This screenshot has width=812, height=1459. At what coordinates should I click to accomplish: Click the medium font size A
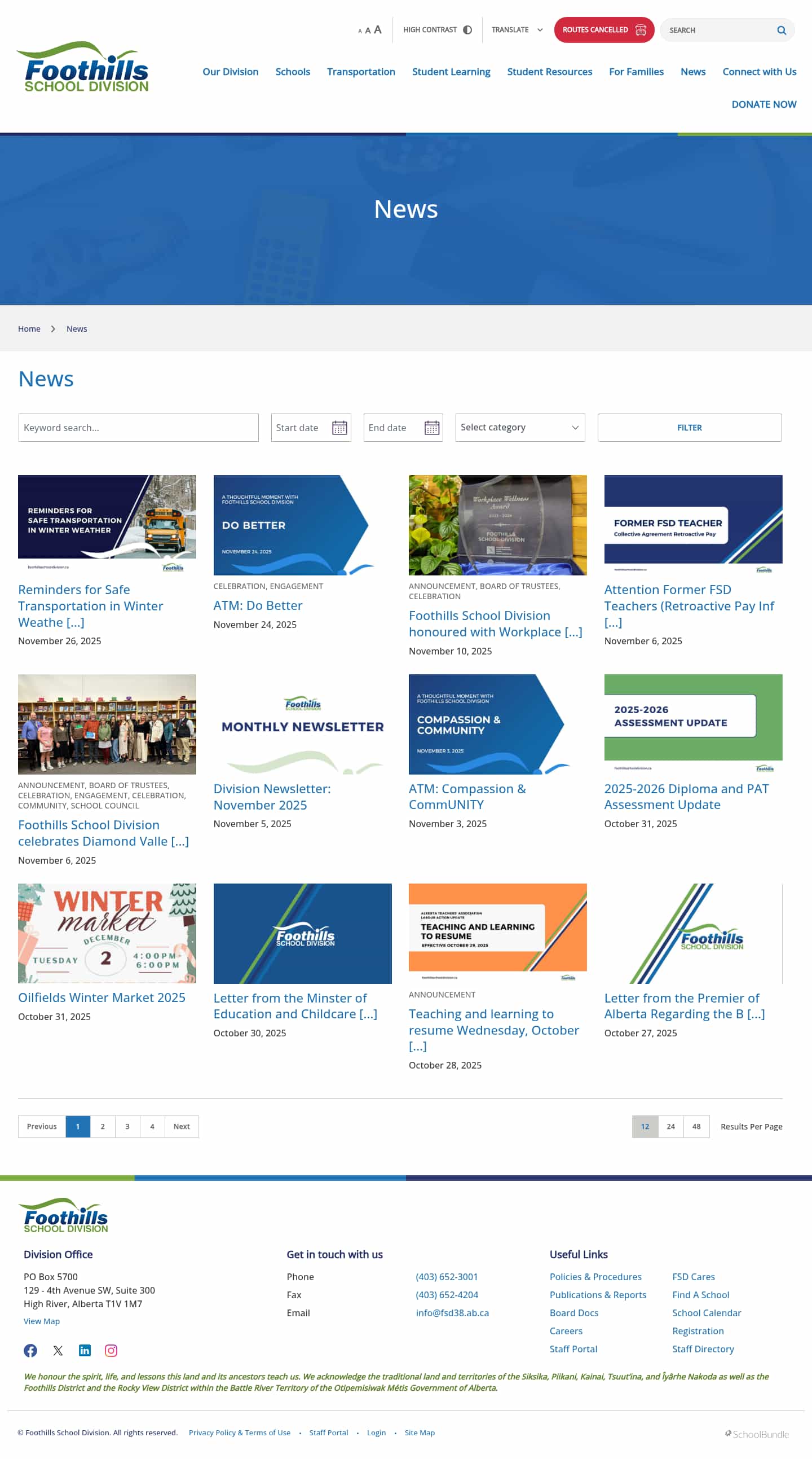[368, 30]
